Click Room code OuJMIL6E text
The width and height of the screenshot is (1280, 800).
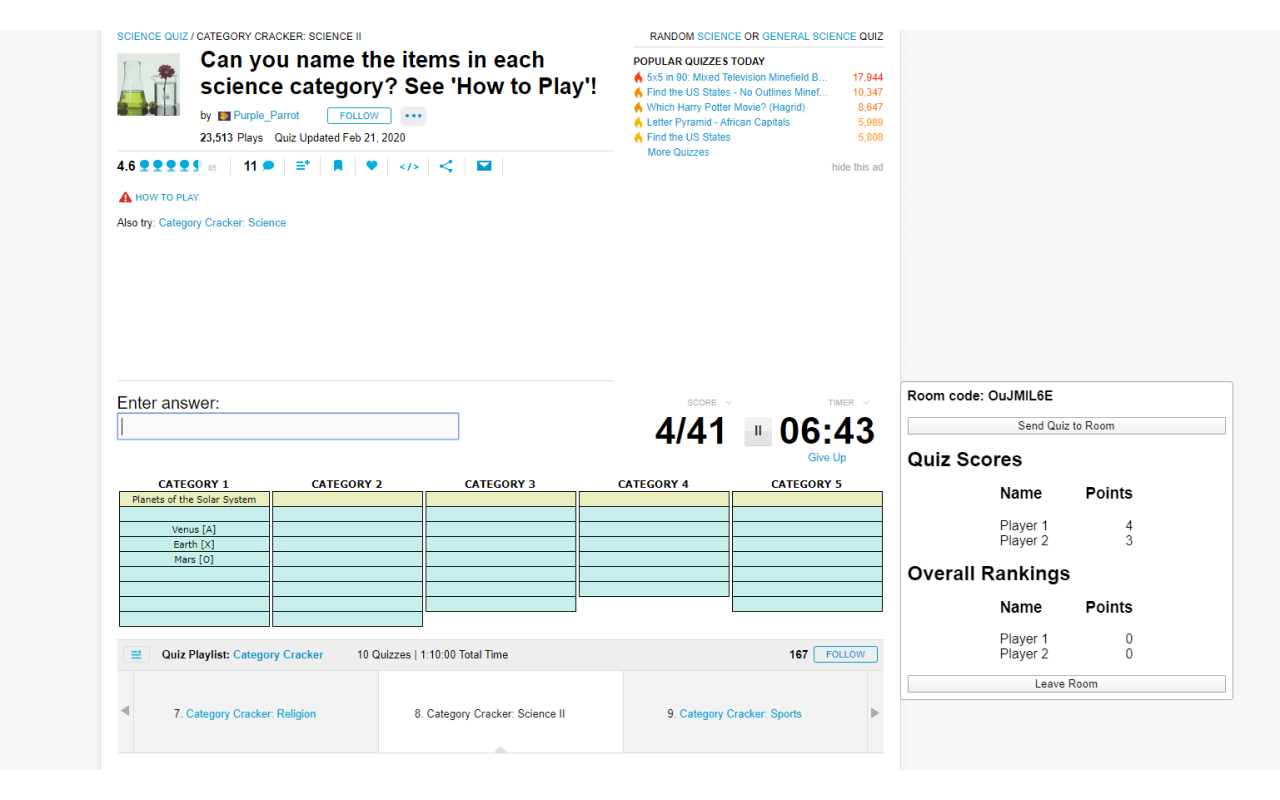(980, 396)
